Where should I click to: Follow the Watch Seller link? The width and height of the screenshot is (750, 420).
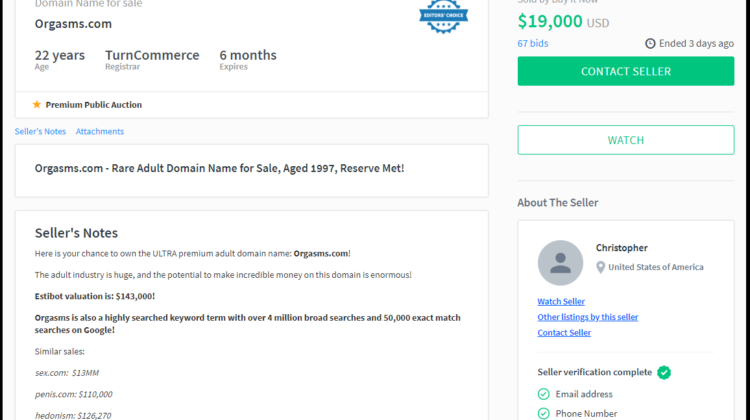tap(561, 301)
